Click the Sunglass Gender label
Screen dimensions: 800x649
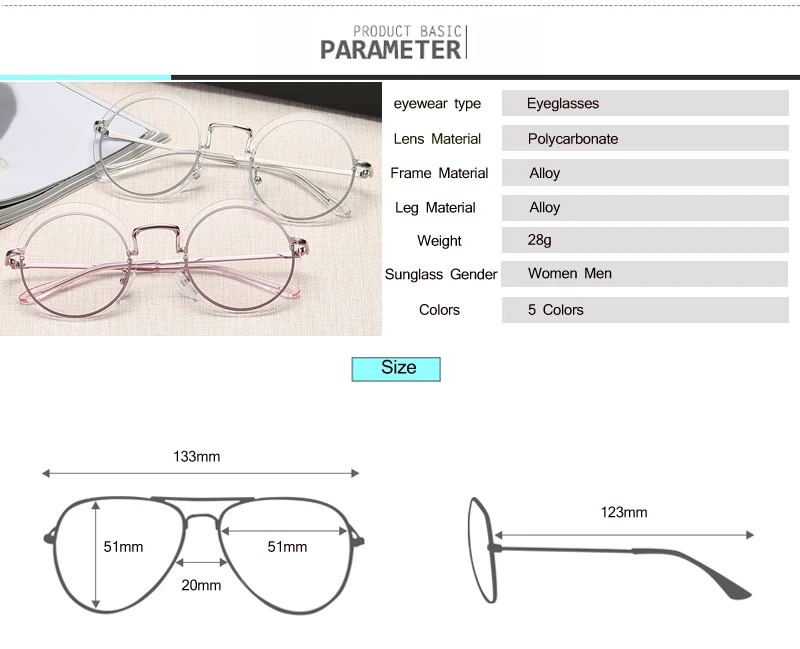click(x=441, y=274)
